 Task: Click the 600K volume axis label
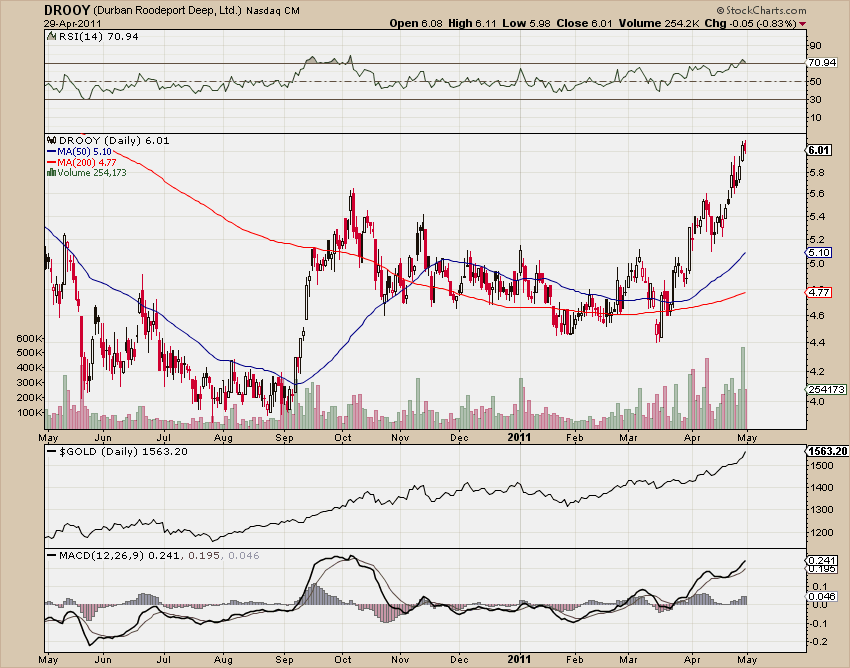pyautogui.click(x=30, y=338)
